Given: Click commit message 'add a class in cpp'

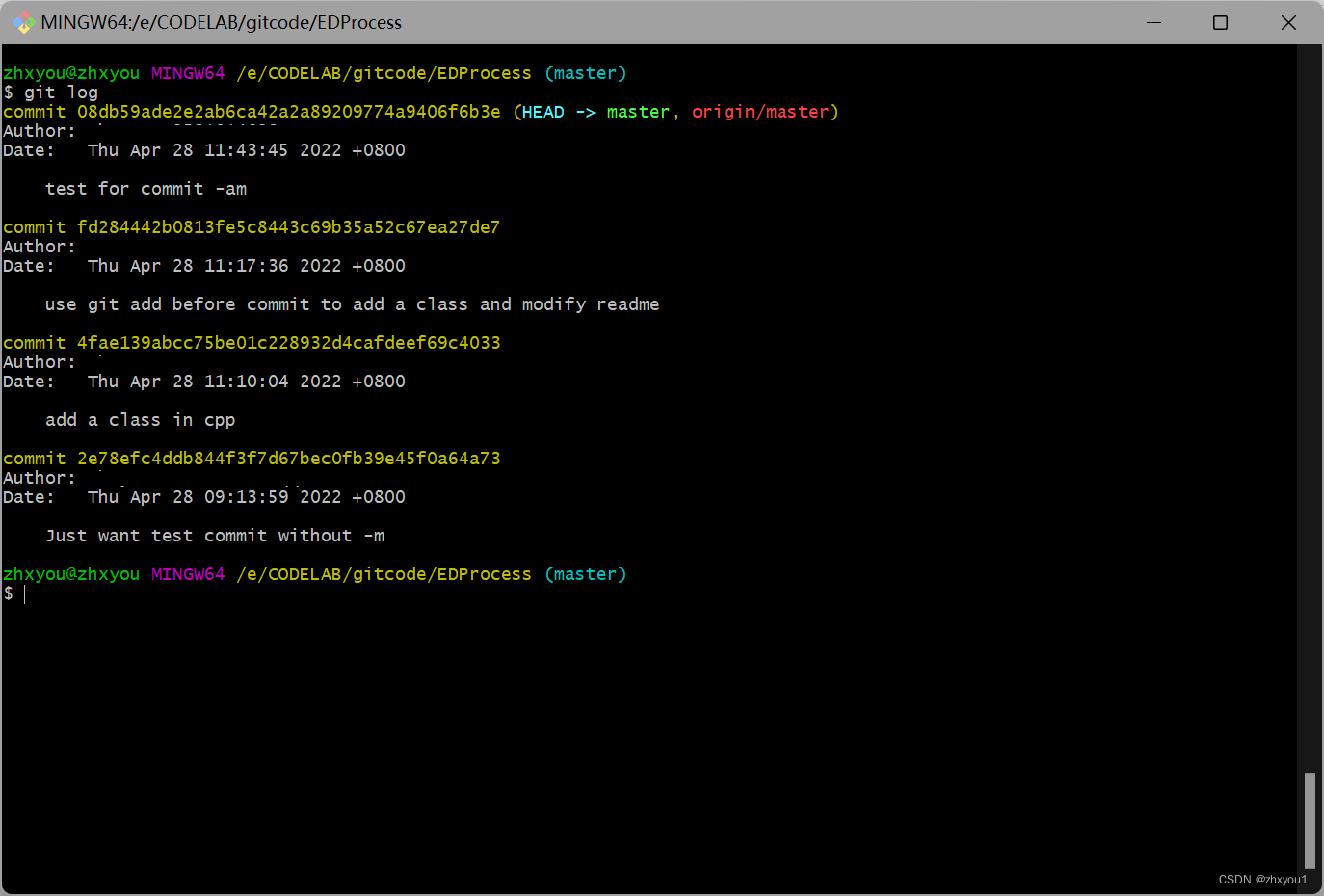Looking at the screenshot, I should pos(141,420).
